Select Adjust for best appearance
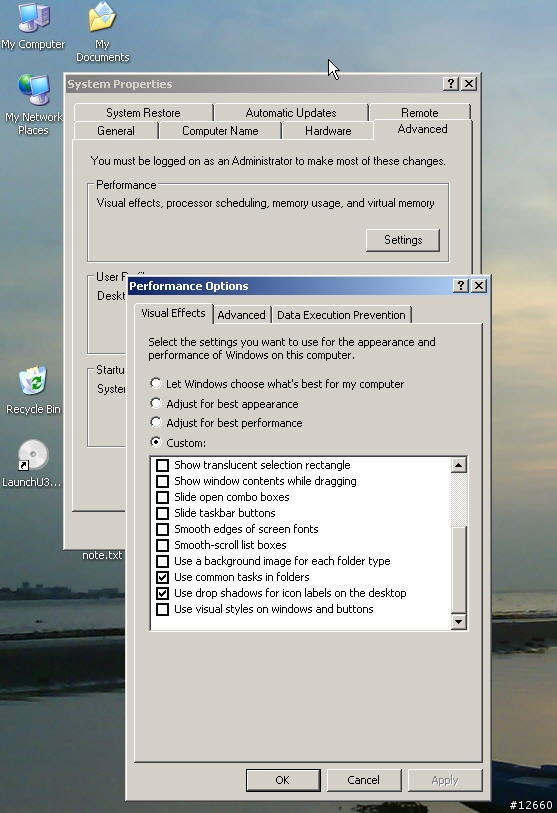Viewport: 557px width, 813px height. point(156,403)
